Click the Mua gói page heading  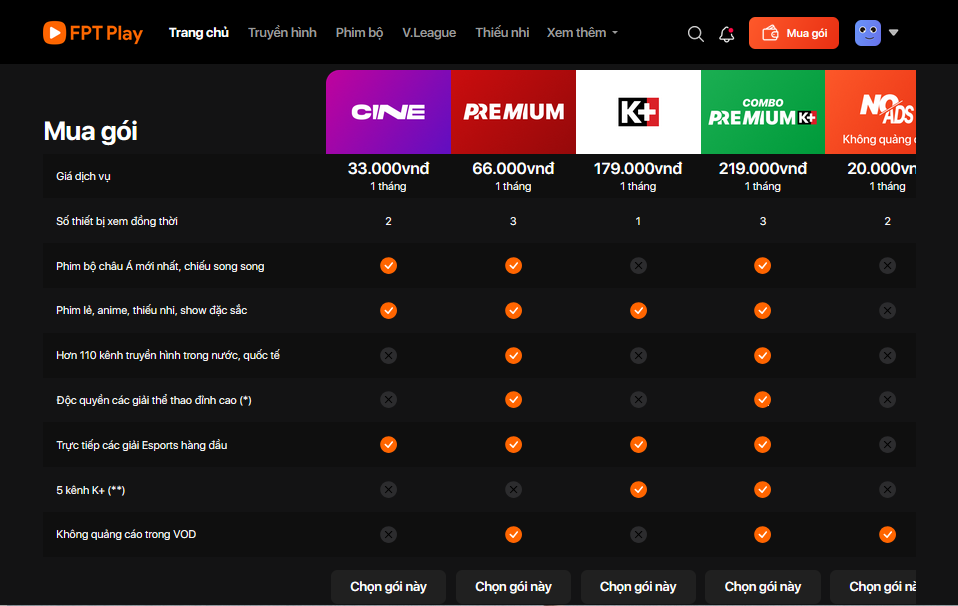point(90,131)
